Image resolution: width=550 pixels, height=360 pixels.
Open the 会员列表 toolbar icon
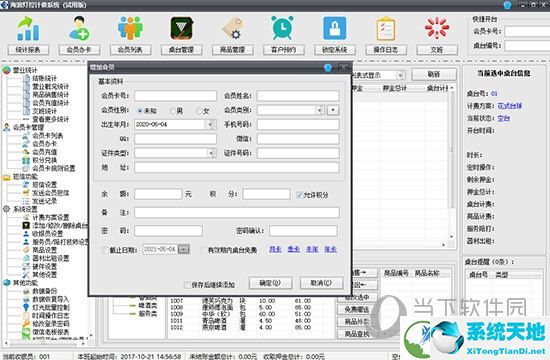point(130,28)
